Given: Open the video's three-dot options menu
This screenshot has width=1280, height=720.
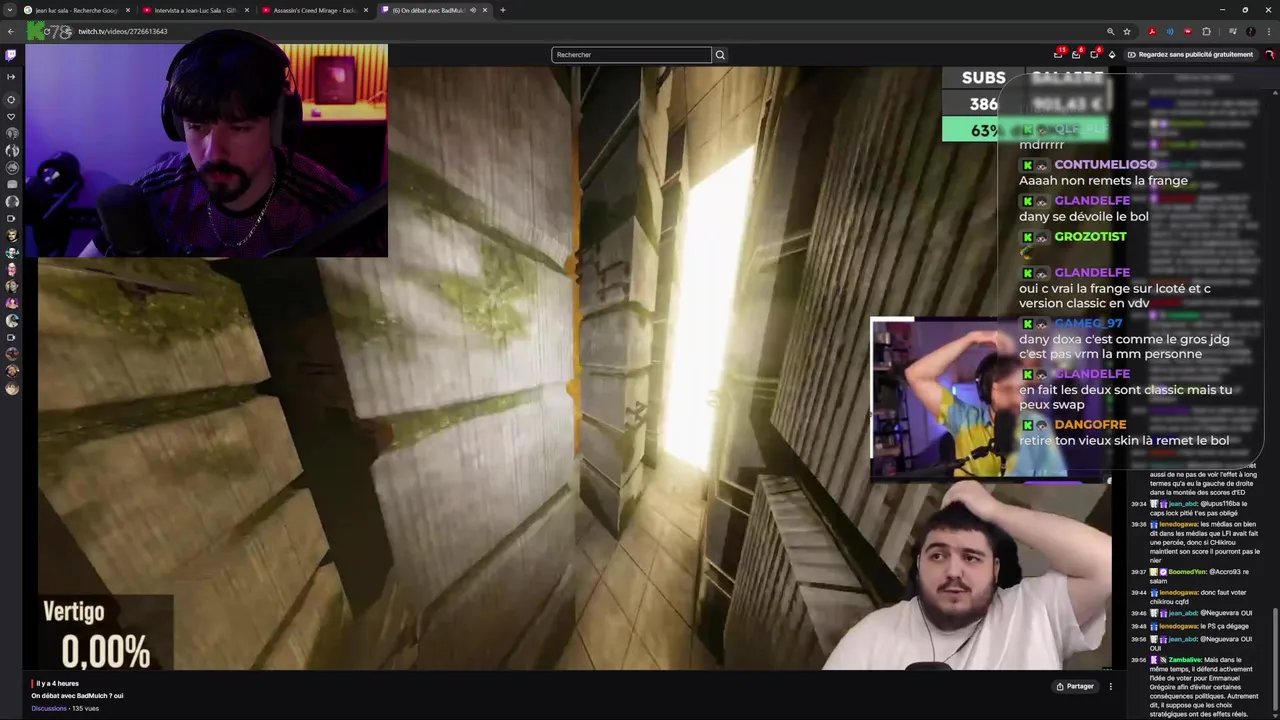Looking at the screenshot, I should (1110, 686).
